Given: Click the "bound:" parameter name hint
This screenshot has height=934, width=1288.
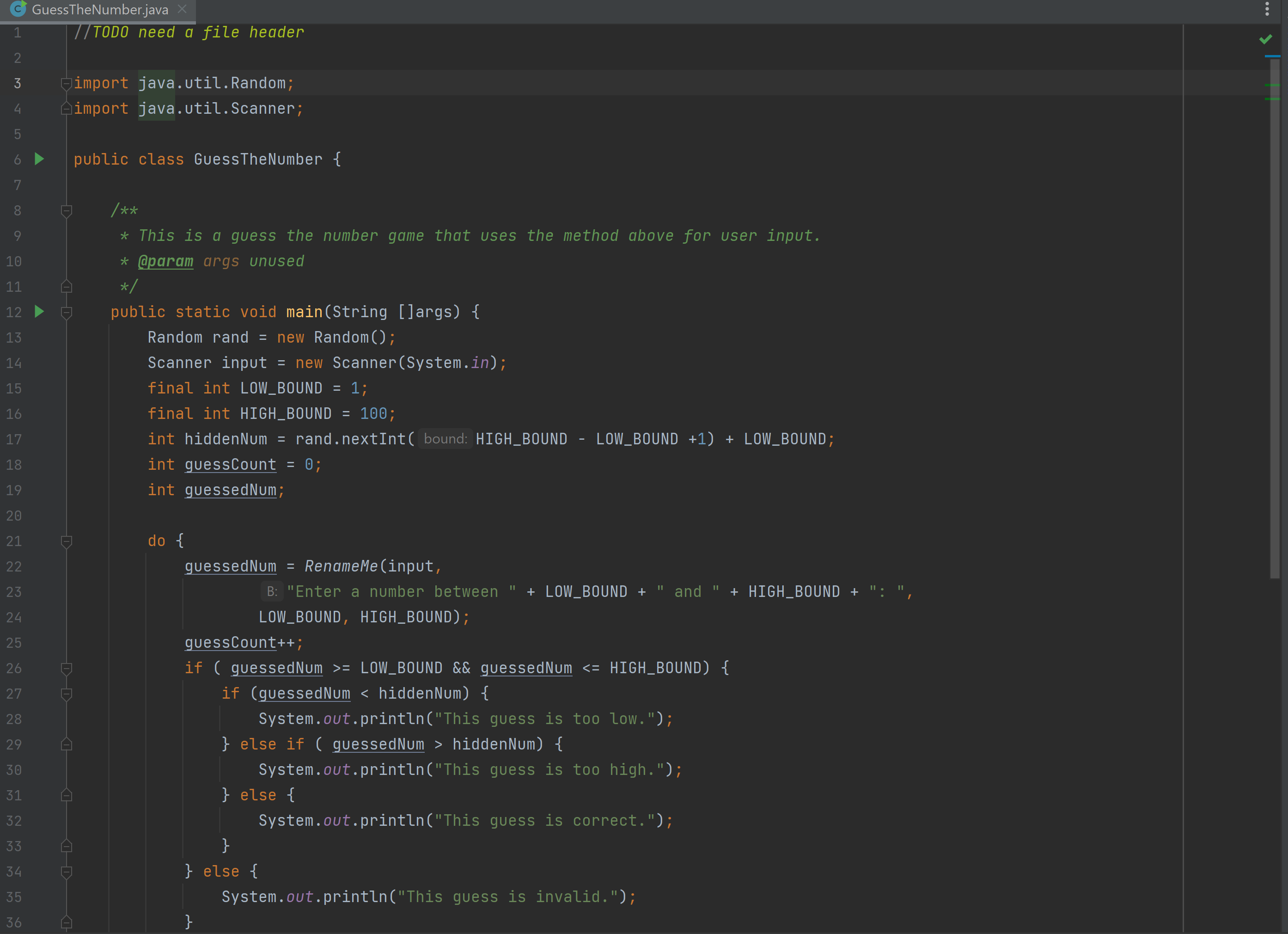Looking at the screenshot, I should click(445, 439).
